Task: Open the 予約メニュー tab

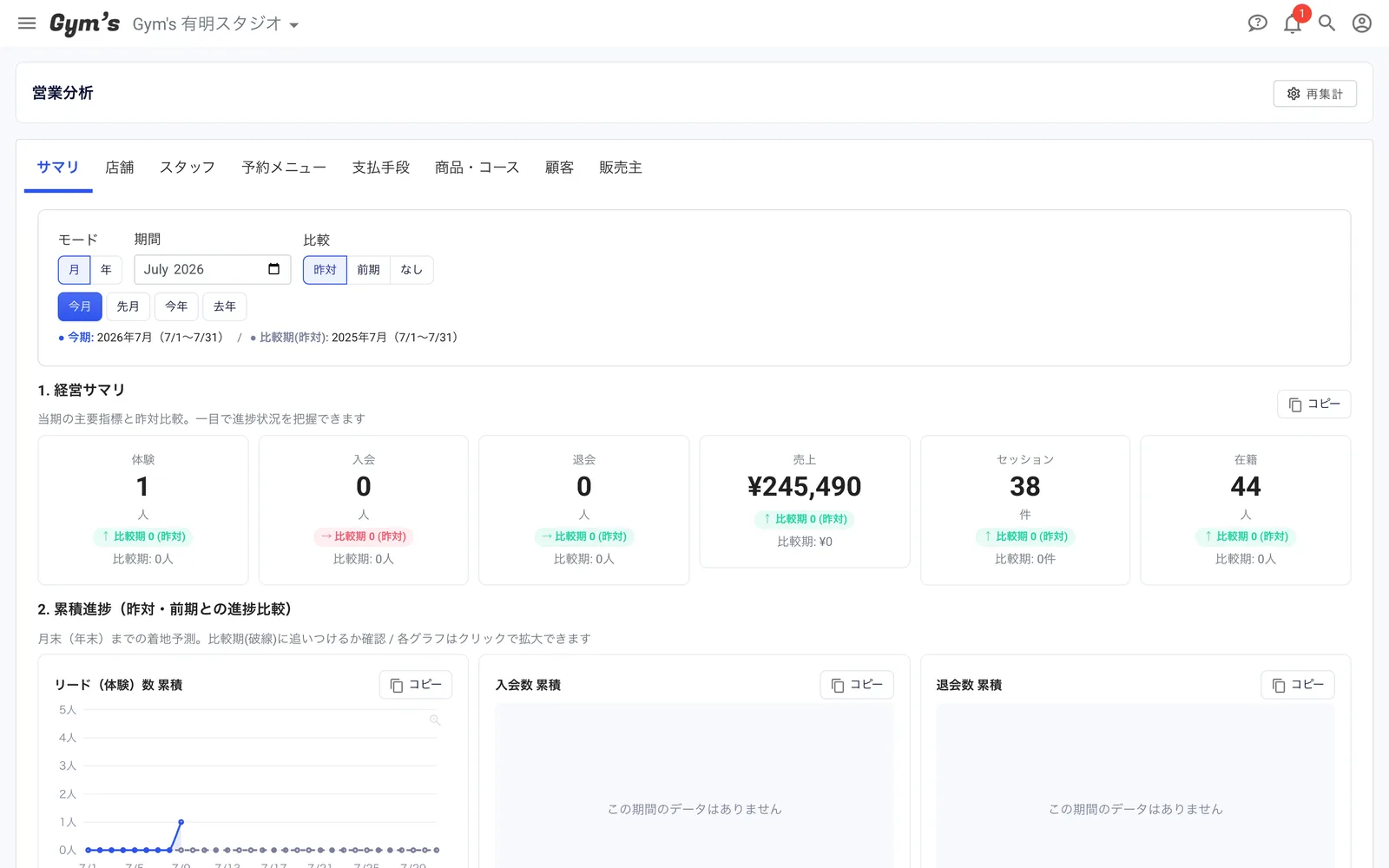Action: tap(284, 168)
